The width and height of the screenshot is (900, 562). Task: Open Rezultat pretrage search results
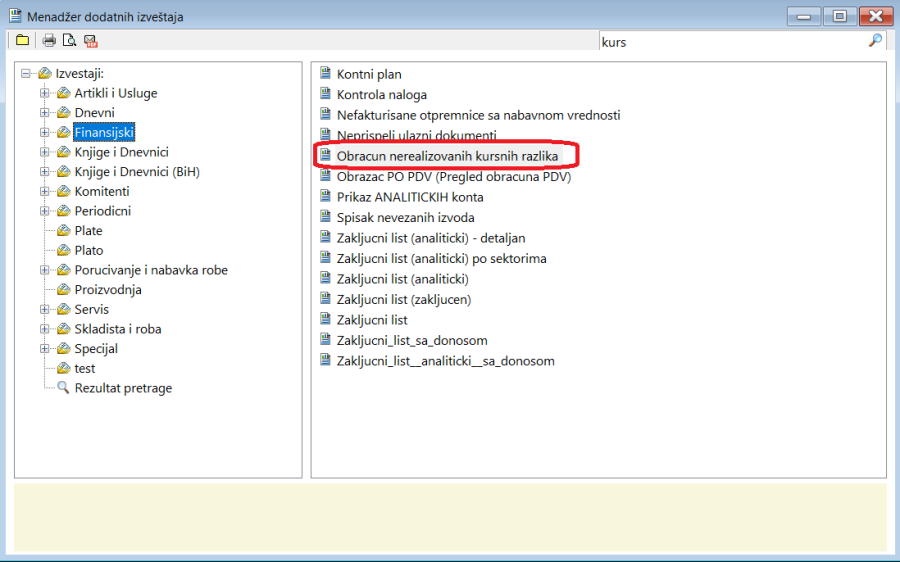[x=123, y=388]
